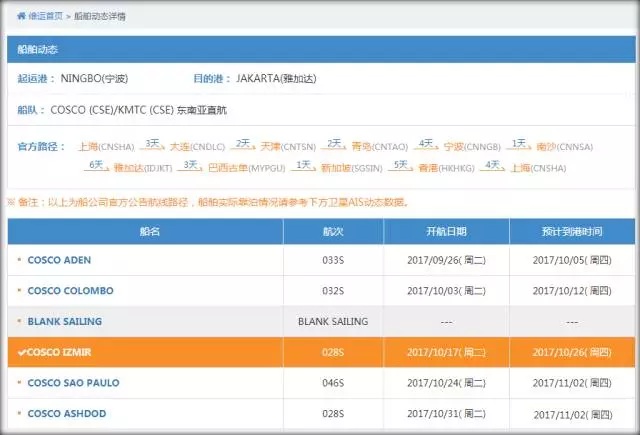Select 青岛(CNTAO) route stop
This screenshot has width=640, height=435.
380,146
